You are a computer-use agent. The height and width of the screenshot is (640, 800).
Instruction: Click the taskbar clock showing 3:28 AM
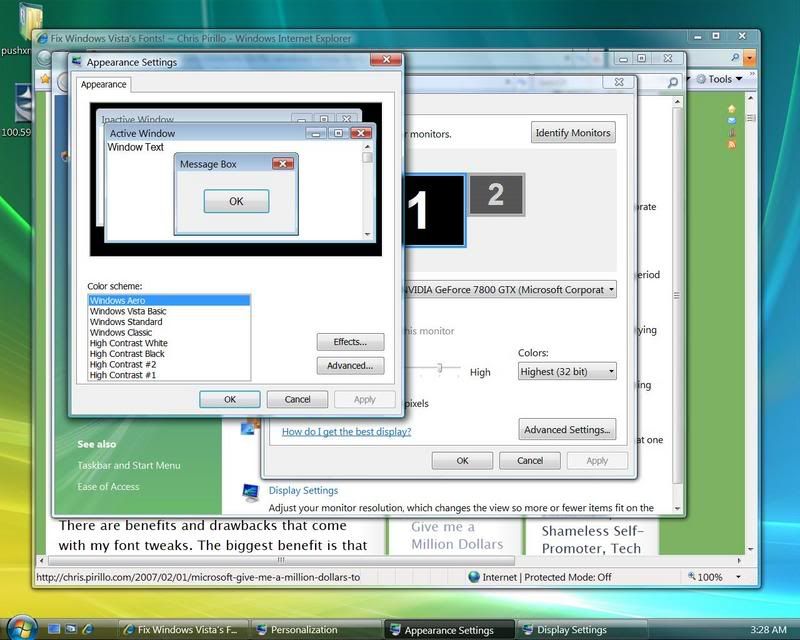pyautogui.click(x=768, y=630)
